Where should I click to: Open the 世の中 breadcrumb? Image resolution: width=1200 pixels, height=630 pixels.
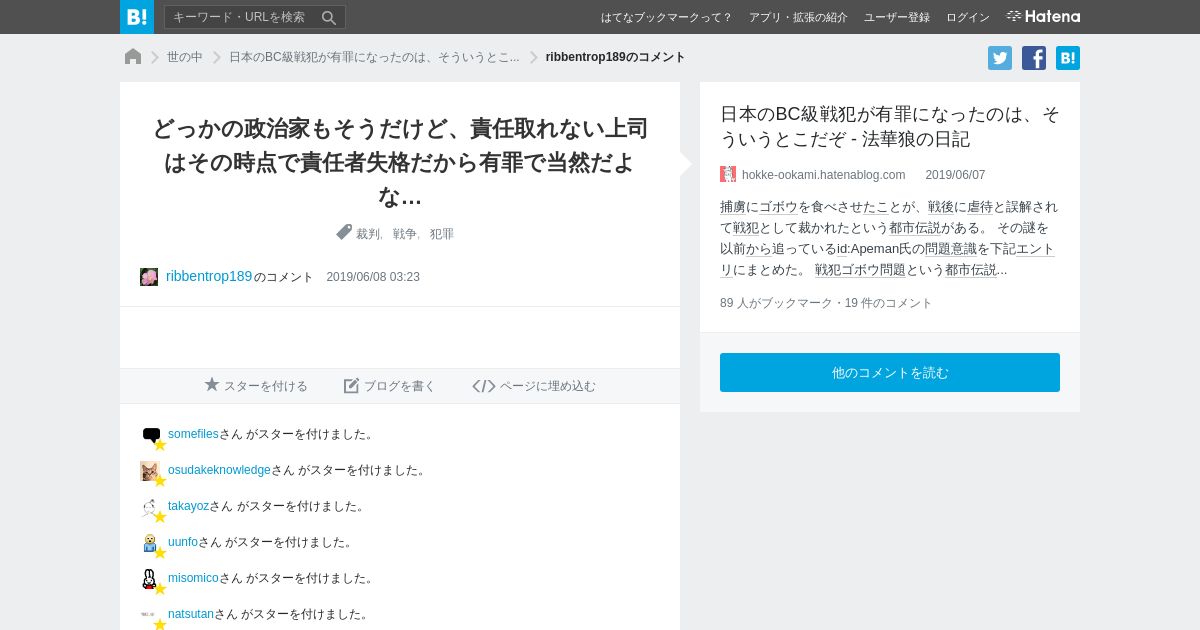(x=185, y=57)
